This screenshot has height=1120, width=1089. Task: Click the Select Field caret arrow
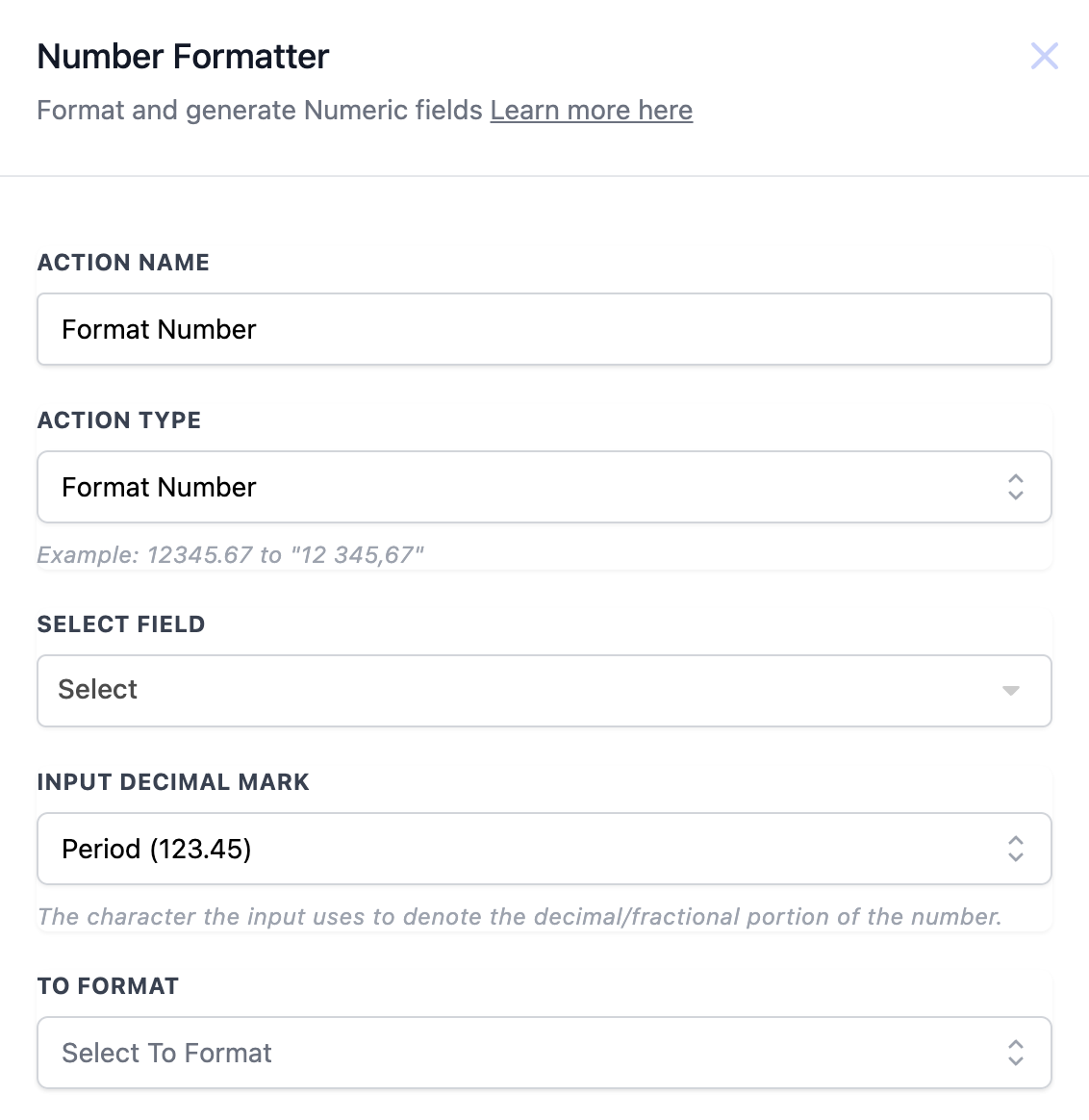point(1010,691)
